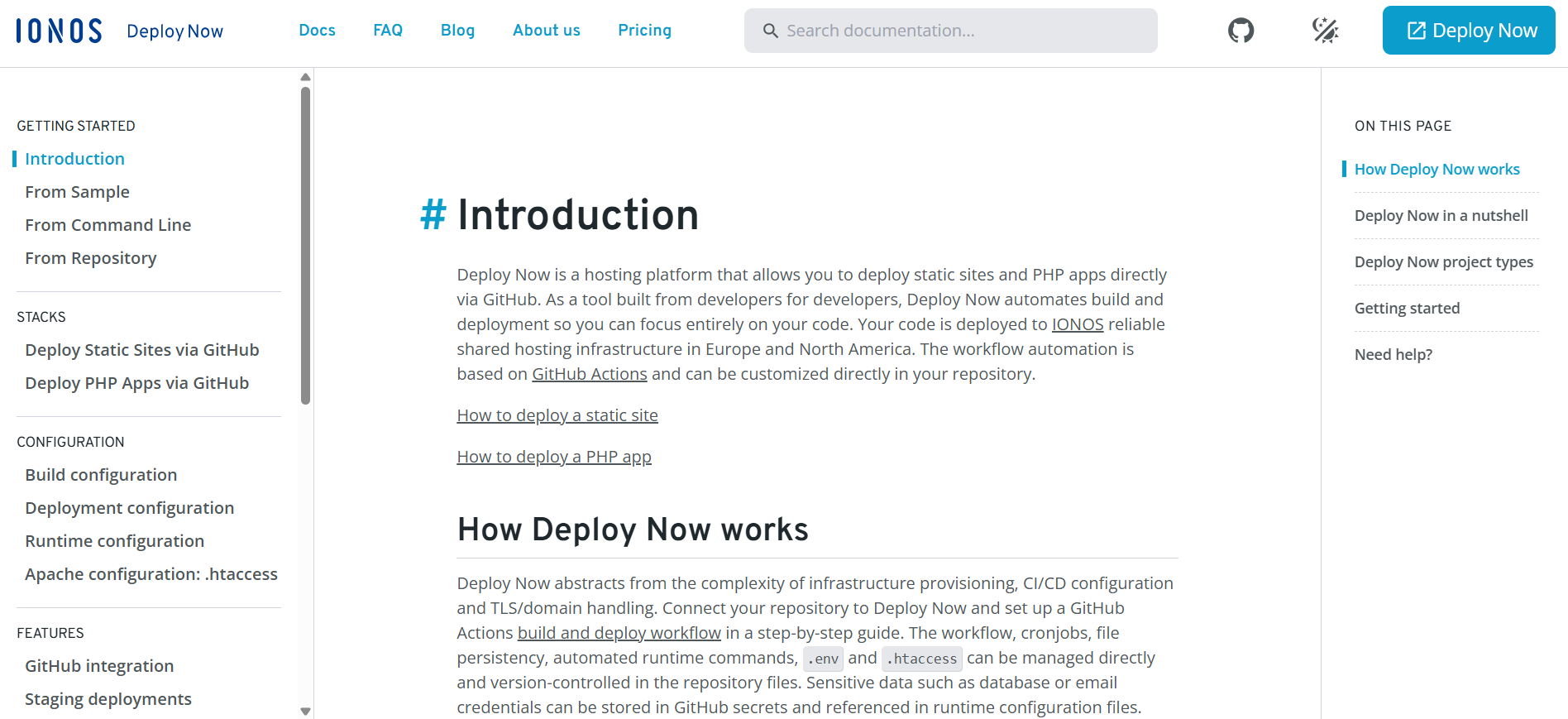Screen dimensions: 1568x719
Task: Select Introduction in the sidebar
Action: click(74, 159)
